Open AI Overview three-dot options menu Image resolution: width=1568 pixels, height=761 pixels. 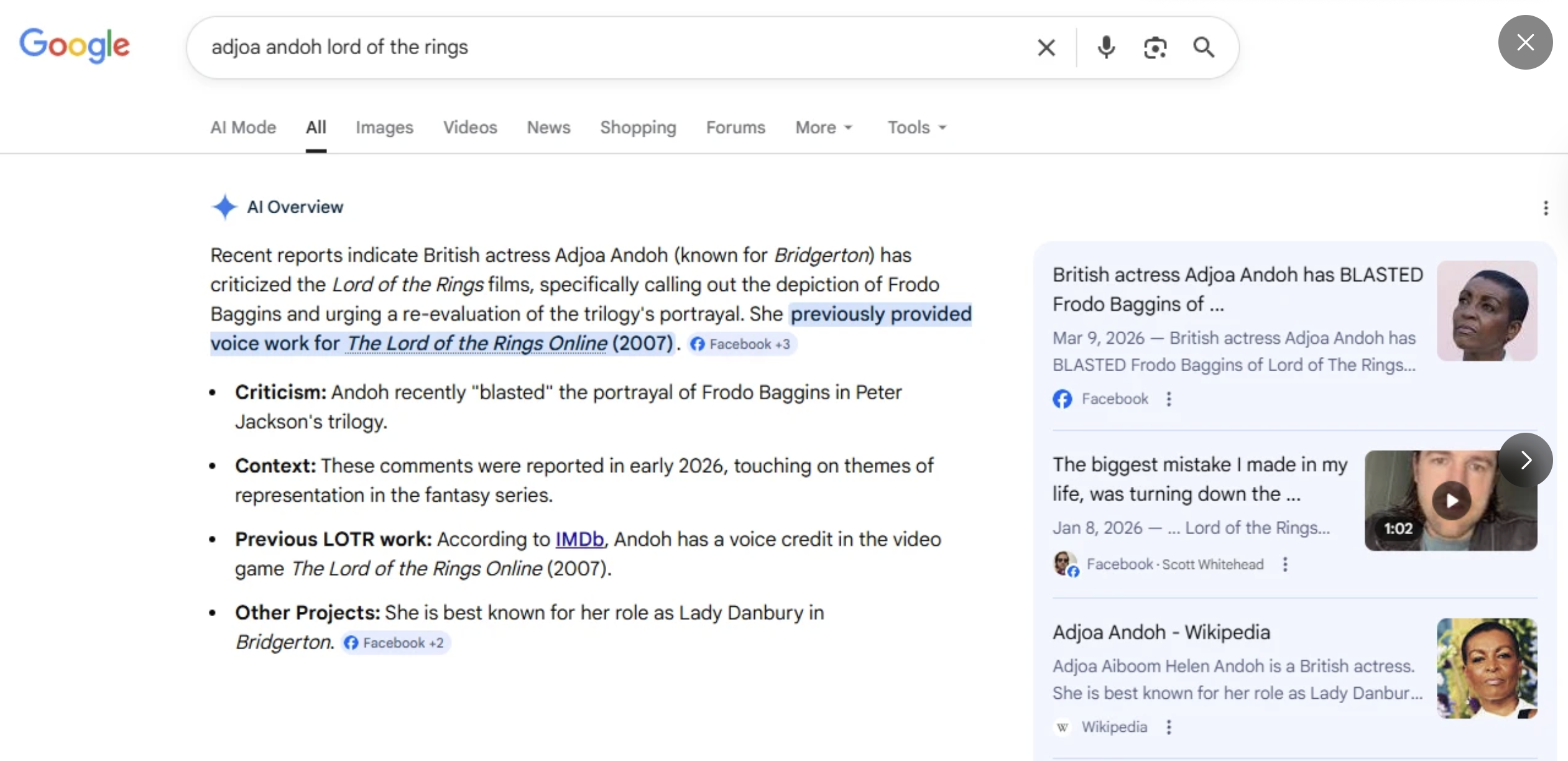pos(1545,208)
